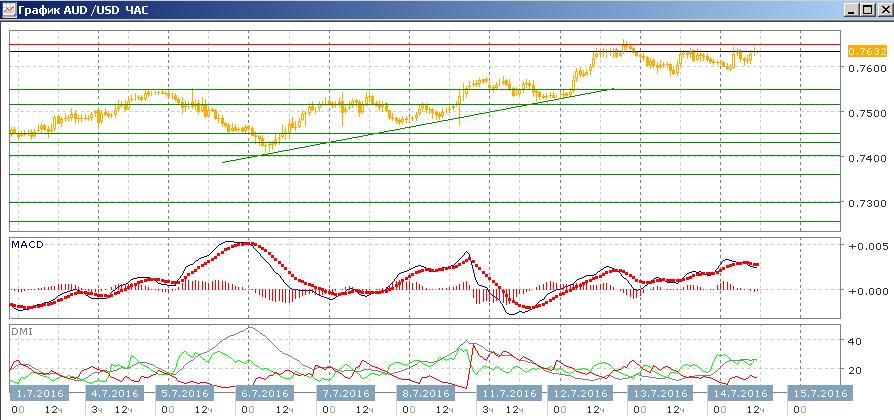Select the DMI indicator label
This screenshot has height=420, width=894.
click(x=21, y=331)
